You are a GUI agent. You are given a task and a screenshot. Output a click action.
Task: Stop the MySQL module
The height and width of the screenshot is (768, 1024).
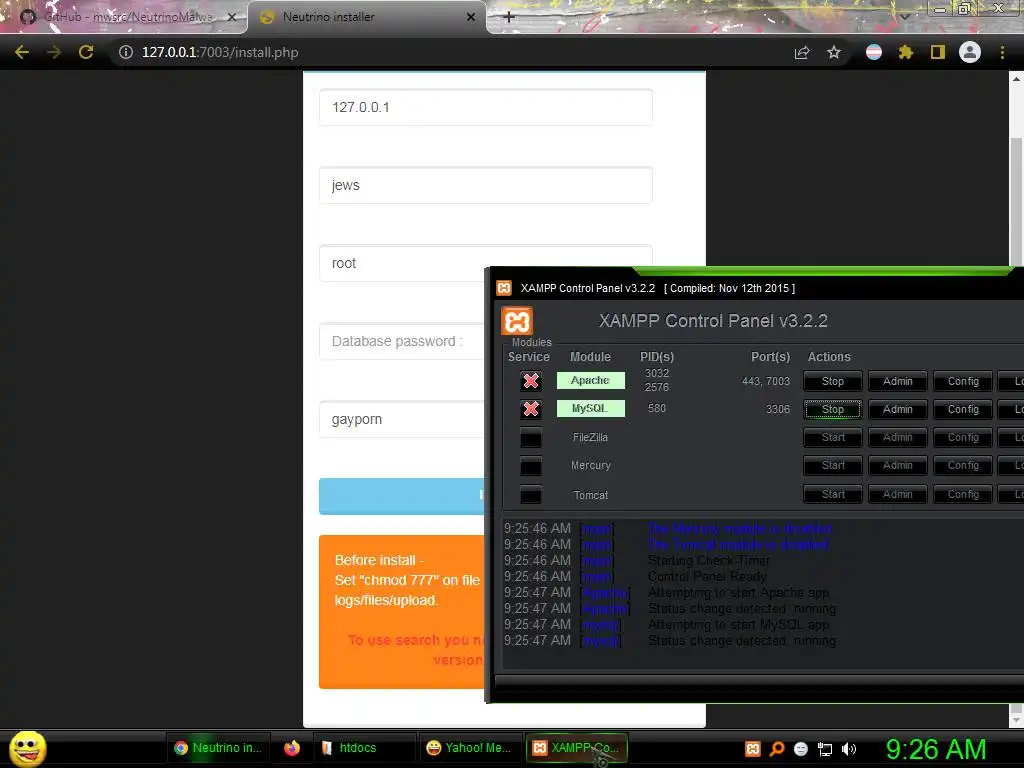point(833,409)
